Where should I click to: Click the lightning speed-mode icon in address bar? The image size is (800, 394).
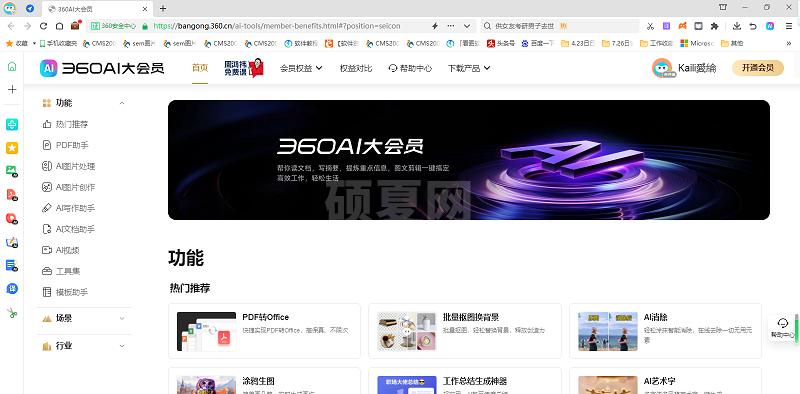pos(435,26)
